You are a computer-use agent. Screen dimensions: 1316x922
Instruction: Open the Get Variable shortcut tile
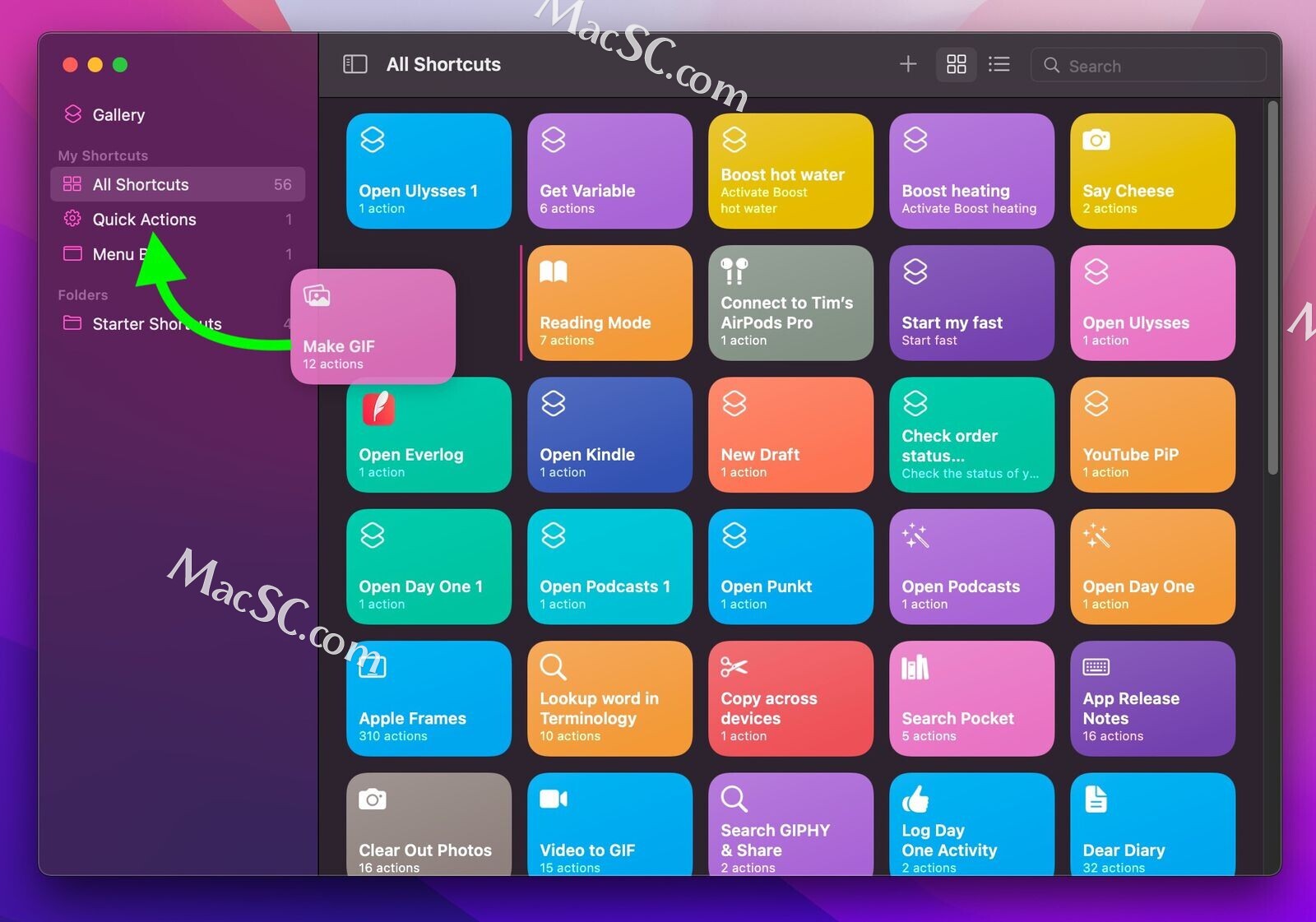click(x=609, y=171)
